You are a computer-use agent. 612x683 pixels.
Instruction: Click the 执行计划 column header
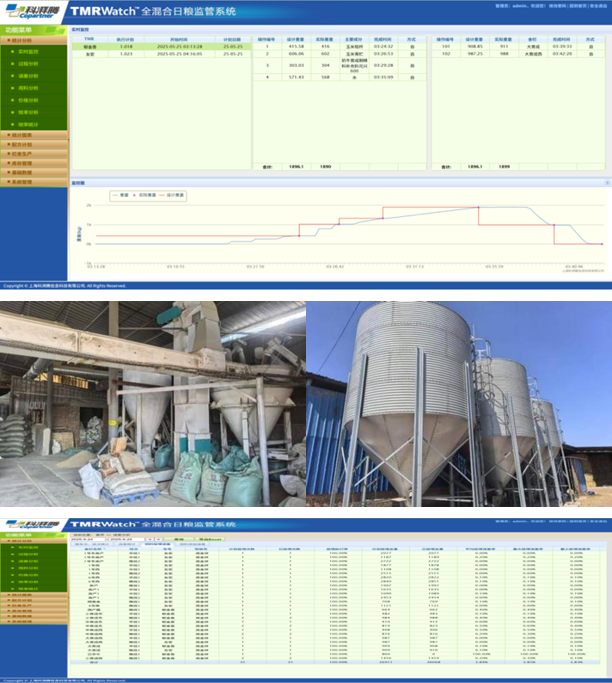125,40
